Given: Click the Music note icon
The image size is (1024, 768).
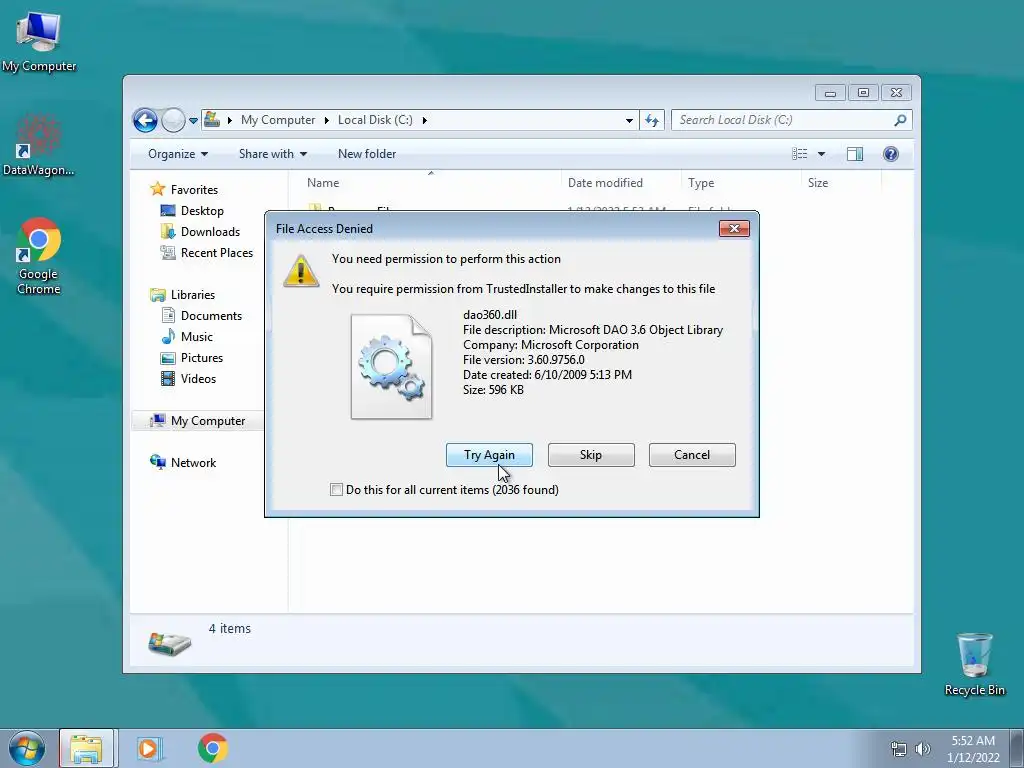Looking at the screenshot, I should (168, 336).
